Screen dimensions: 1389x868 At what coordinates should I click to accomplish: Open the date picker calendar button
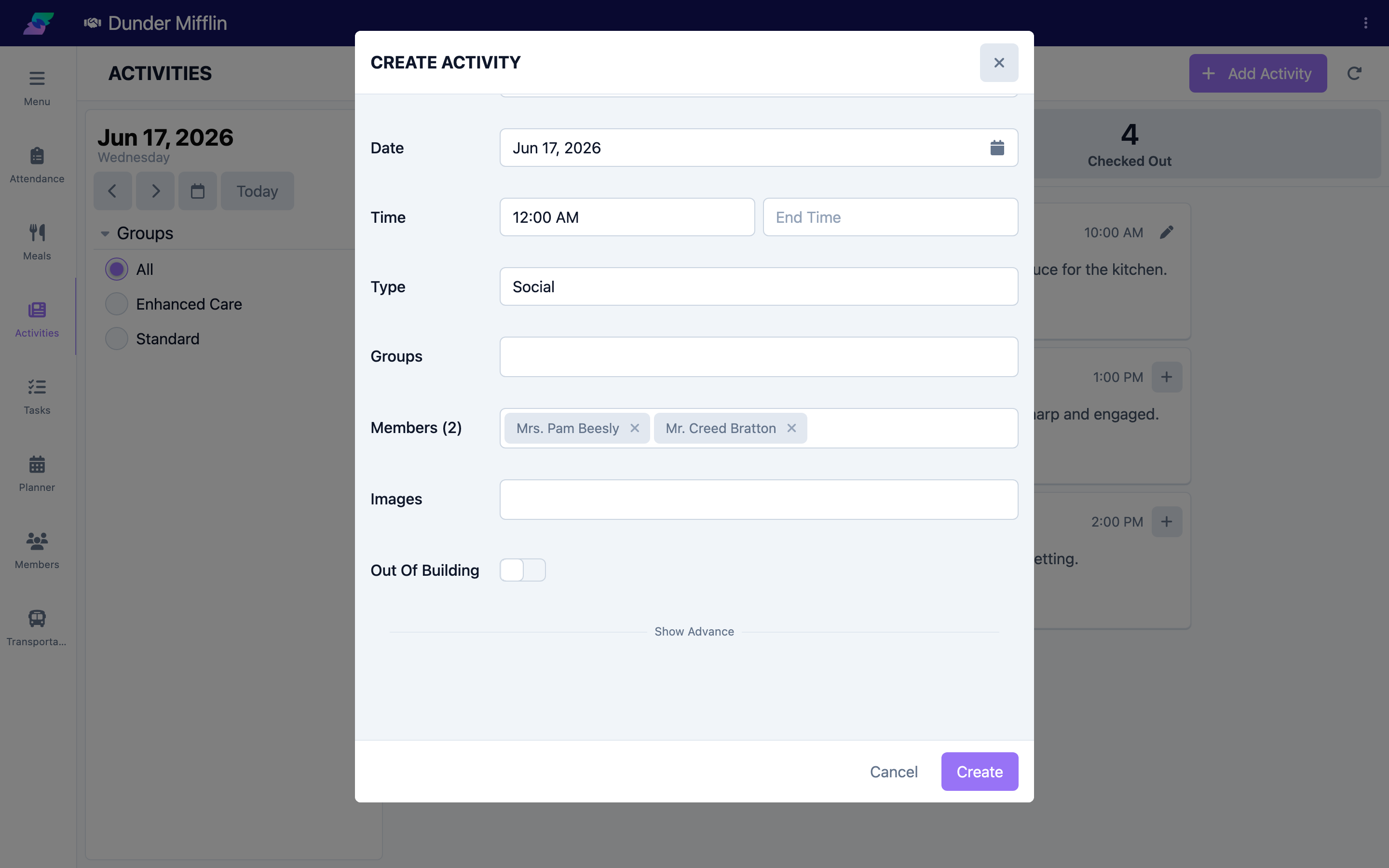click(197, 191)
